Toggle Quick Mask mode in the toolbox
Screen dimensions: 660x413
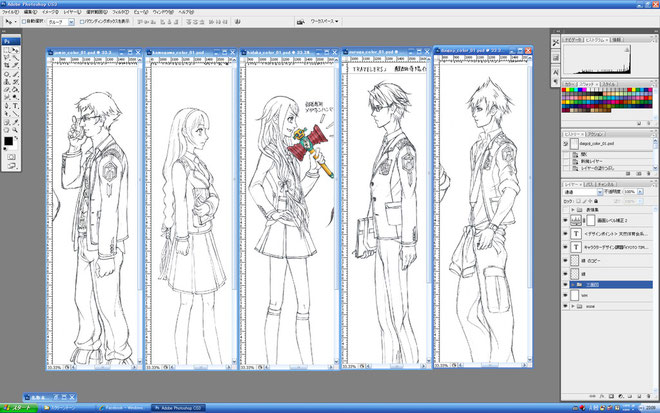point(11,157)
